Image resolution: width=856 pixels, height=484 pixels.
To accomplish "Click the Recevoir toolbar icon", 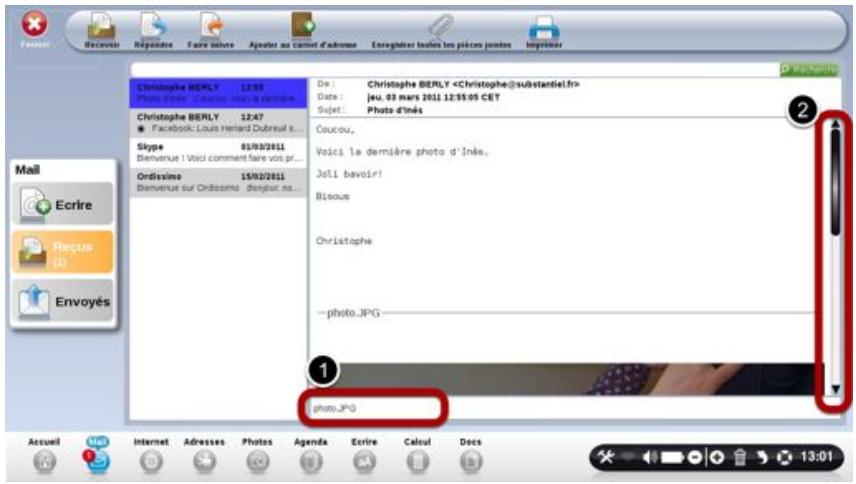I will pos(102,26).
